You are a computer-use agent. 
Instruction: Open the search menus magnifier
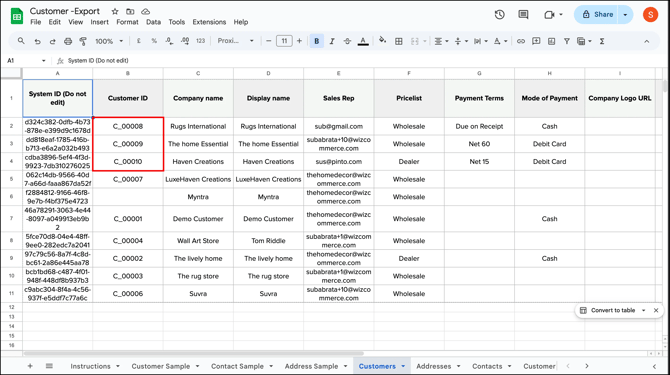pyautogui.click(x=21, y=41)
